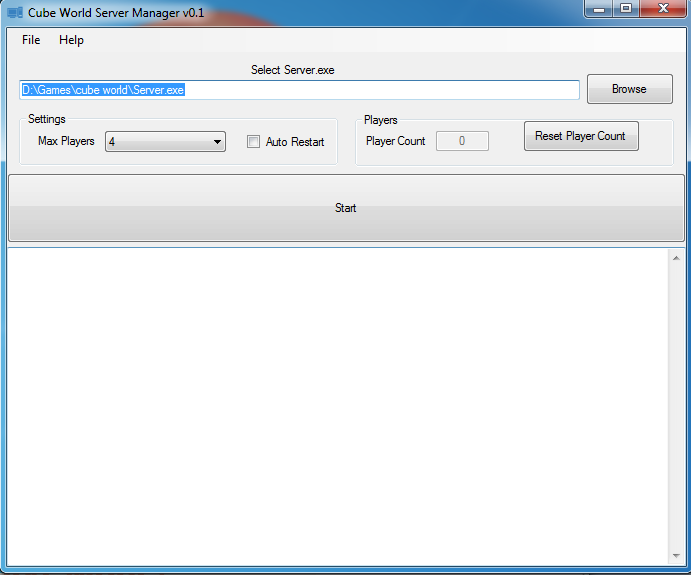
Task: Maximize the Server Manager window
Action: pyautogui.click(x=626, y=9)
